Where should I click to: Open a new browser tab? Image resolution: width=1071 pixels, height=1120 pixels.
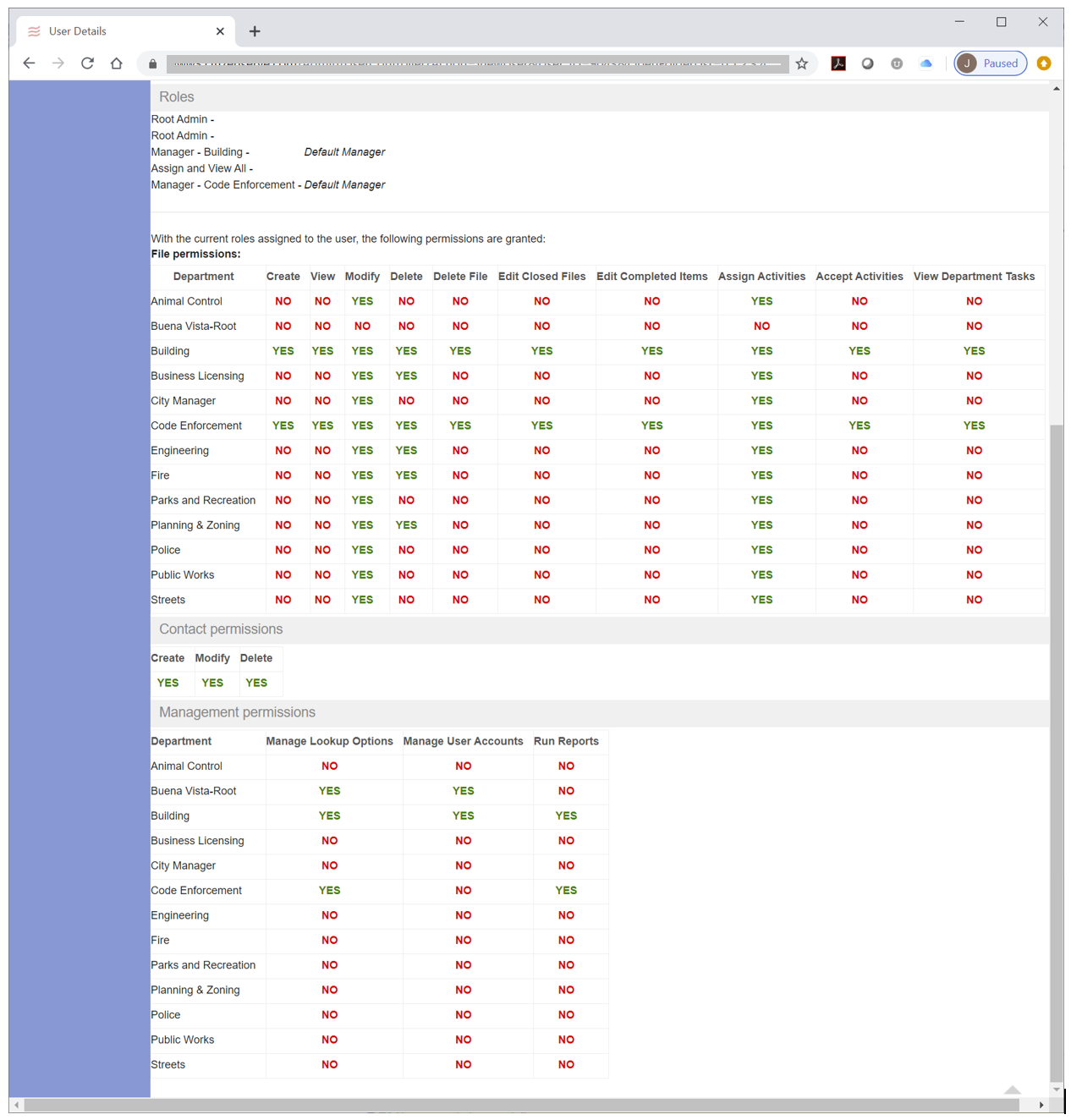(255, 31)
